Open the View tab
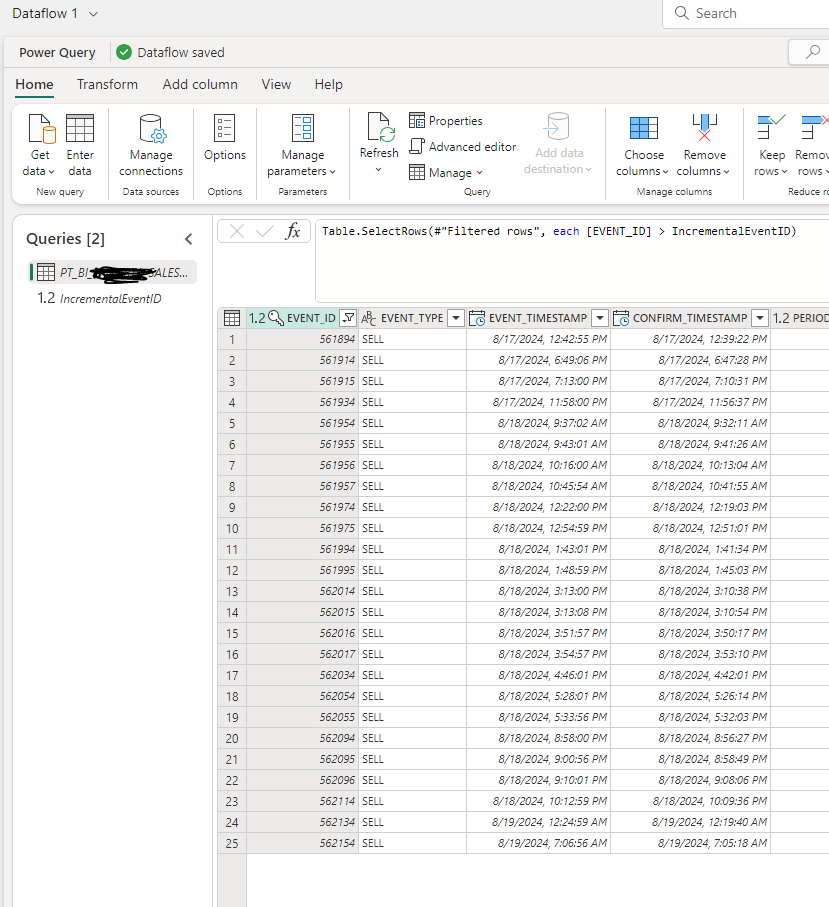829x907 pixels. pyautogui.click(x=276, y=84)
